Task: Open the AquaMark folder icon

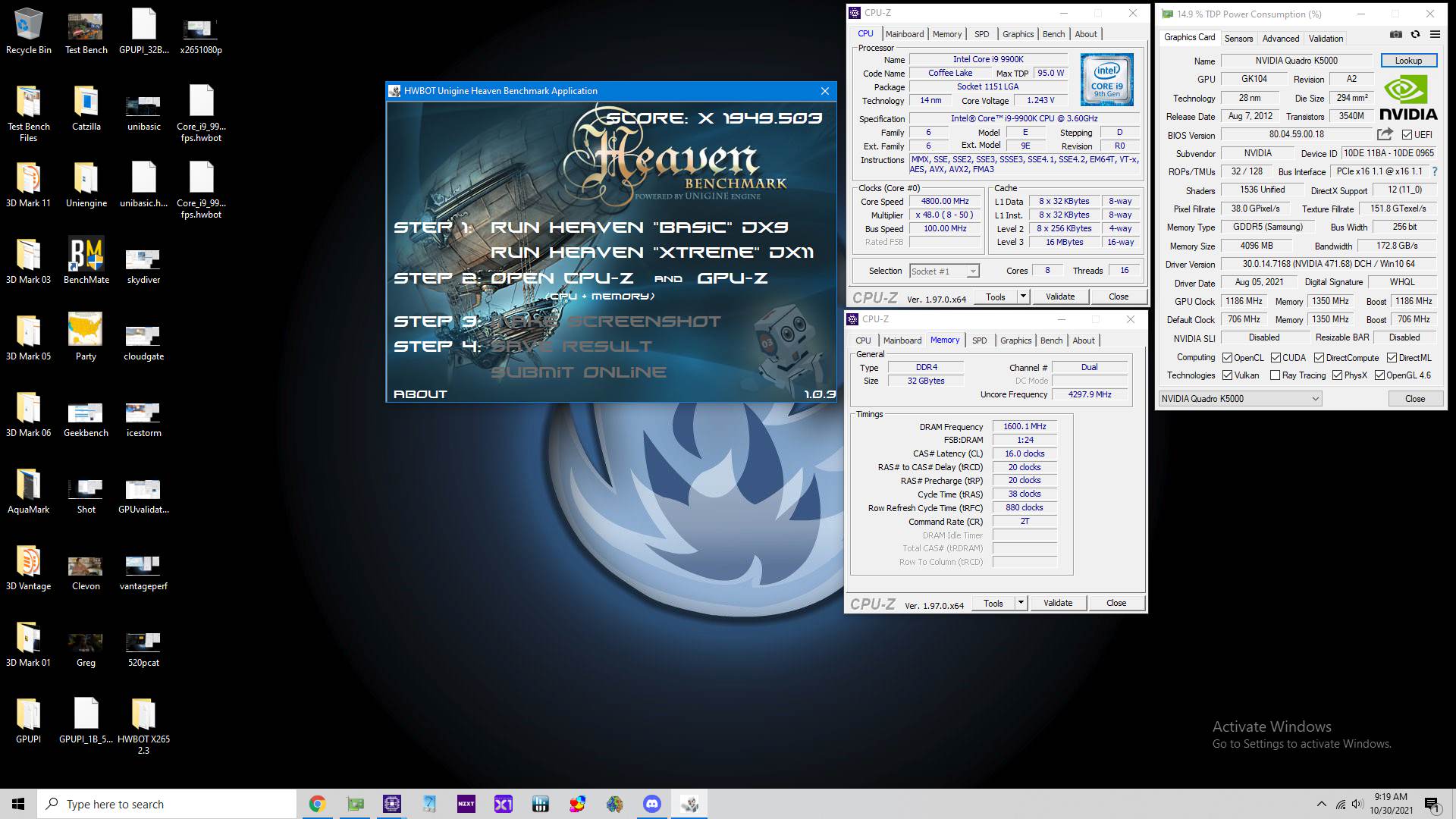Action: click(28, 491)
